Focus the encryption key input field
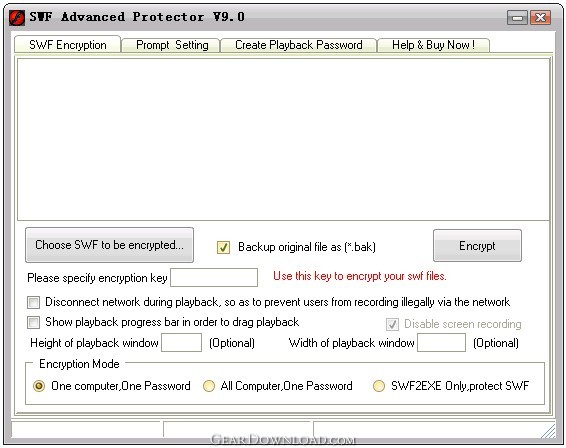Image resolution: width=566 pixels, height=448 pixels. click(214, 277)
